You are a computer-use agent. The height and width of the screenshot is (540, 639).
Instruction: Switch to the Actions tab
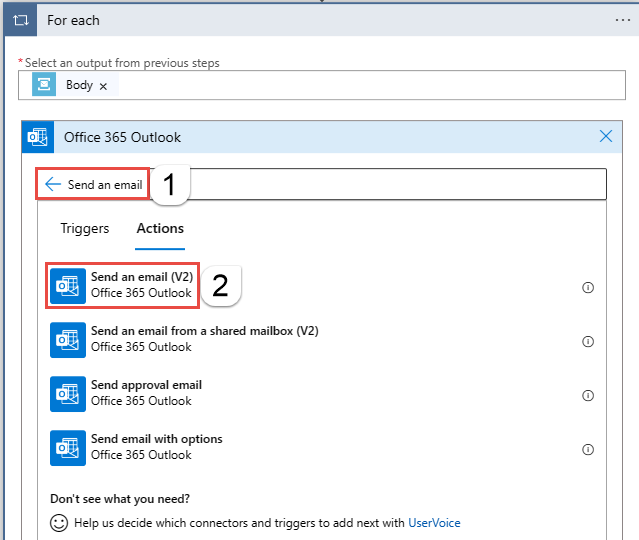(160, 228)
